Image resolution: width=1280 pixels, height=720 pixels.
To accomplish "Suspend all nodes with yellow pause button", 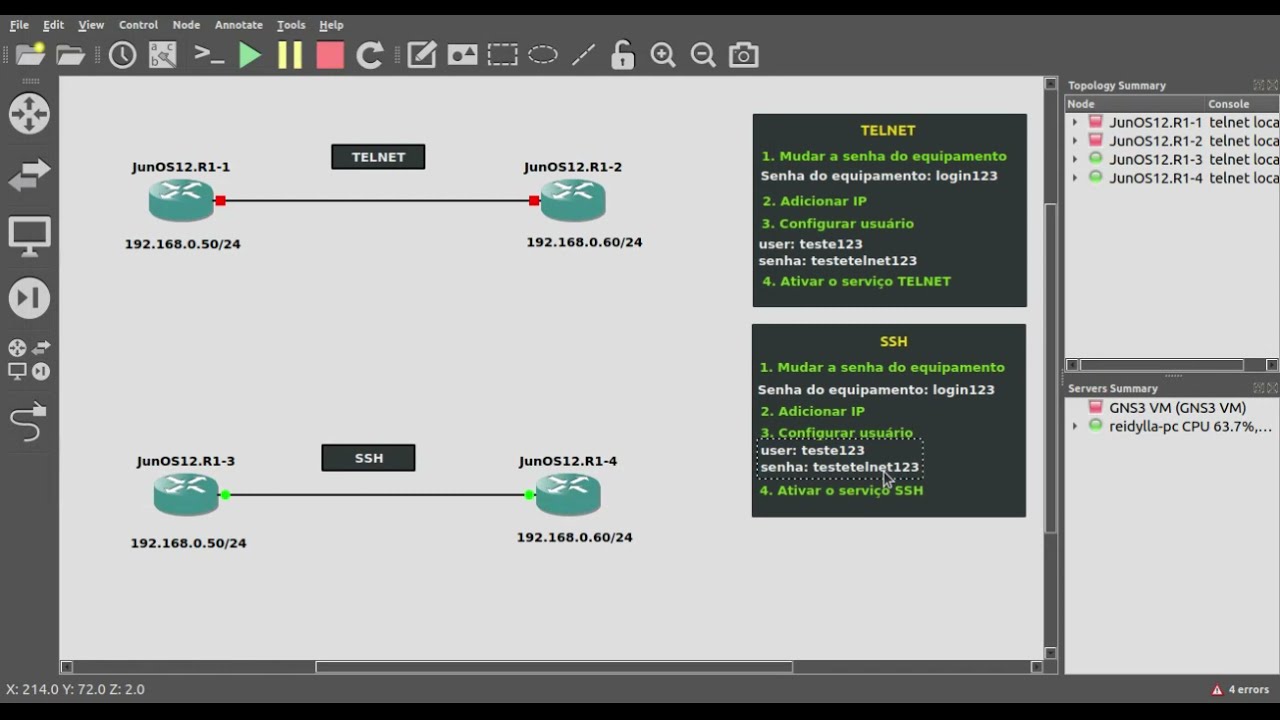I will pos(290,55).
